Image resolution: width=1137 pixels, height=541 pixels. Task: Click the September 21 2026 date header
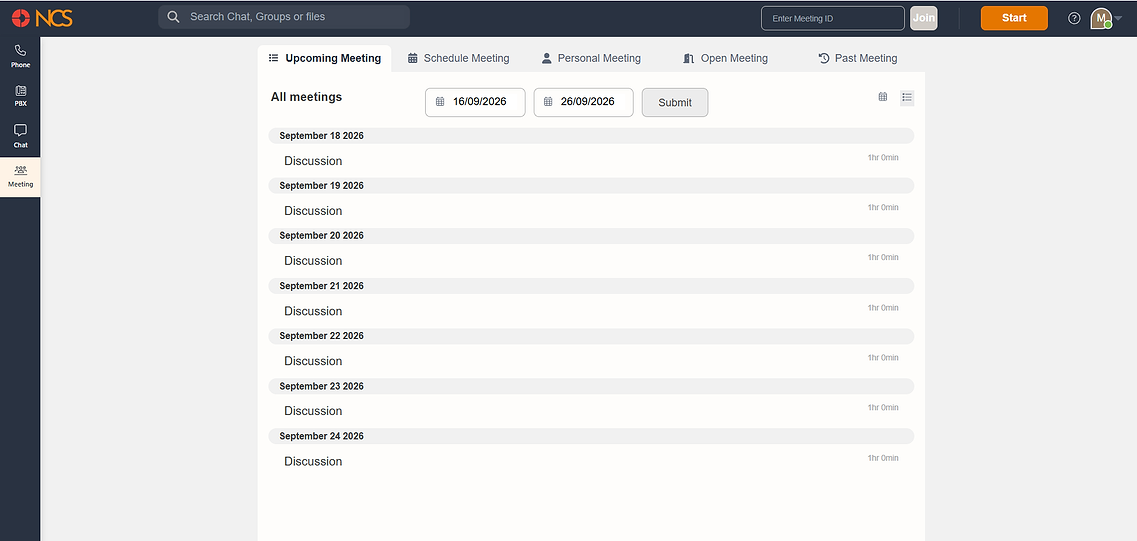coord(591,286)
